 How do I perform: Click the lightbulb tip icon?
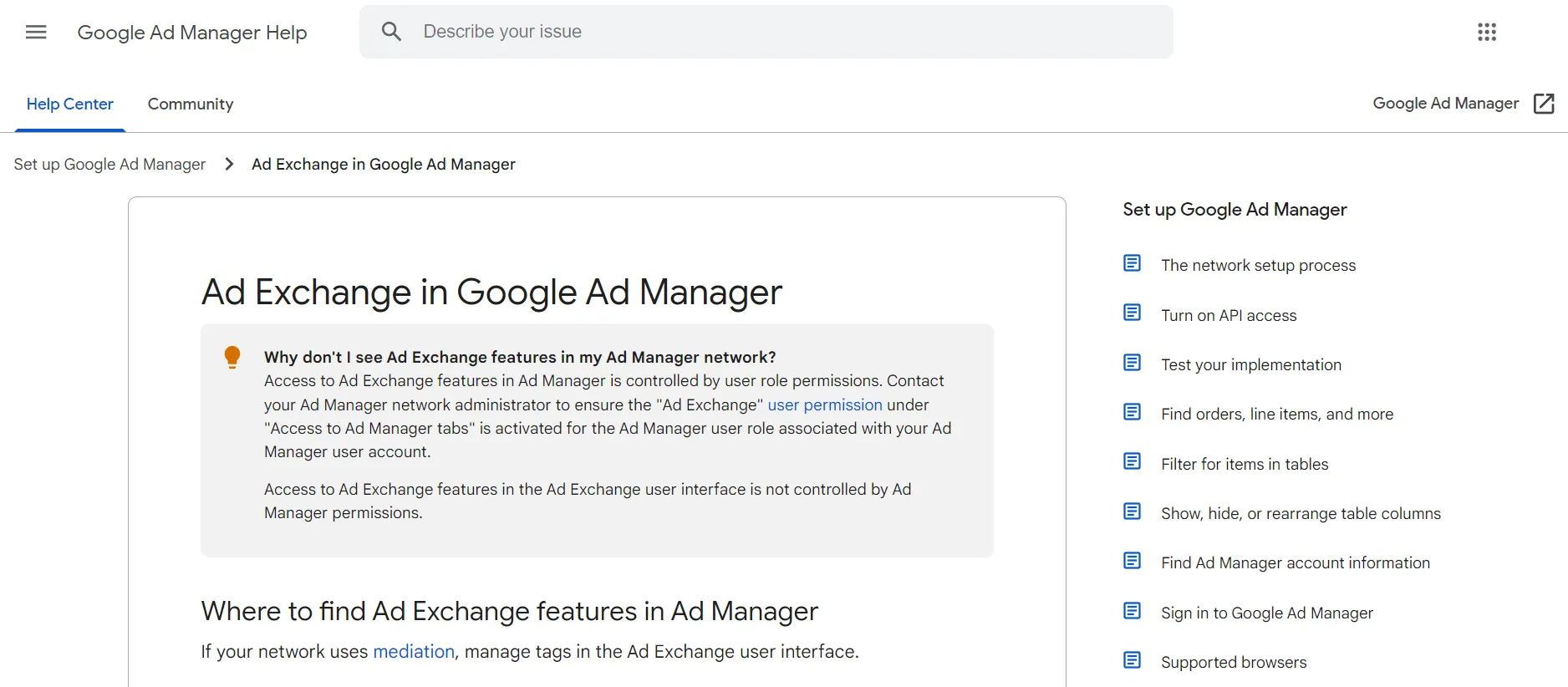tap(232, 357)
